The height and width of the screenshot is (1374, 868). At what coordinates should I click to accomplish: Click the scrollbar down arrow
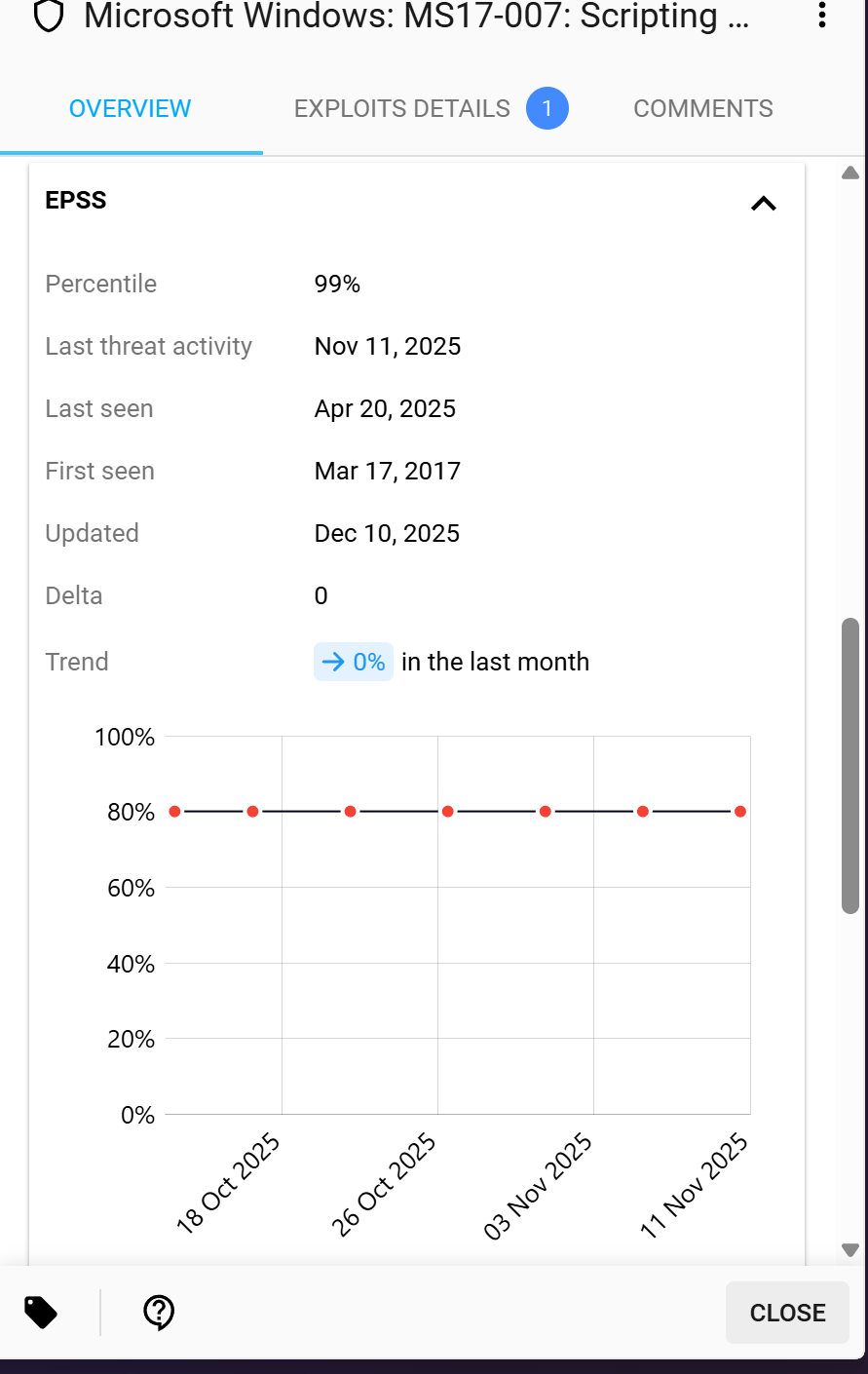[x=850, y=1250]
